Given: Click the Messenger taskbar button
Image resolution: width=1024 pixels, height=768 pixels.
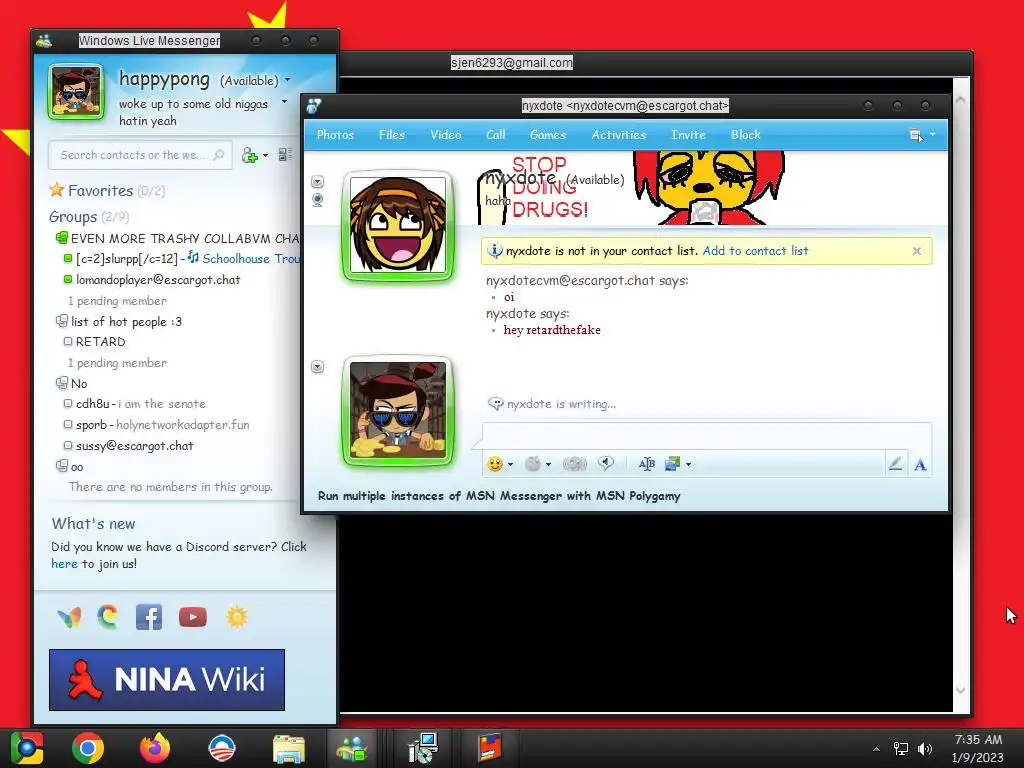Looking at the screenshot, I should (352, 748).
